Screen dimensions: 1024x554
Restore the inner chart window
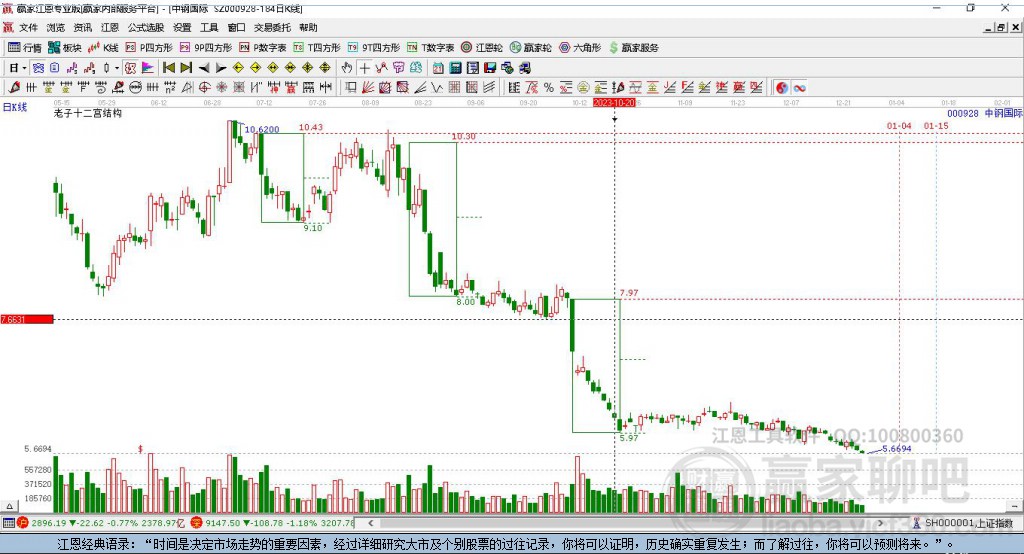coord(1000,27)
